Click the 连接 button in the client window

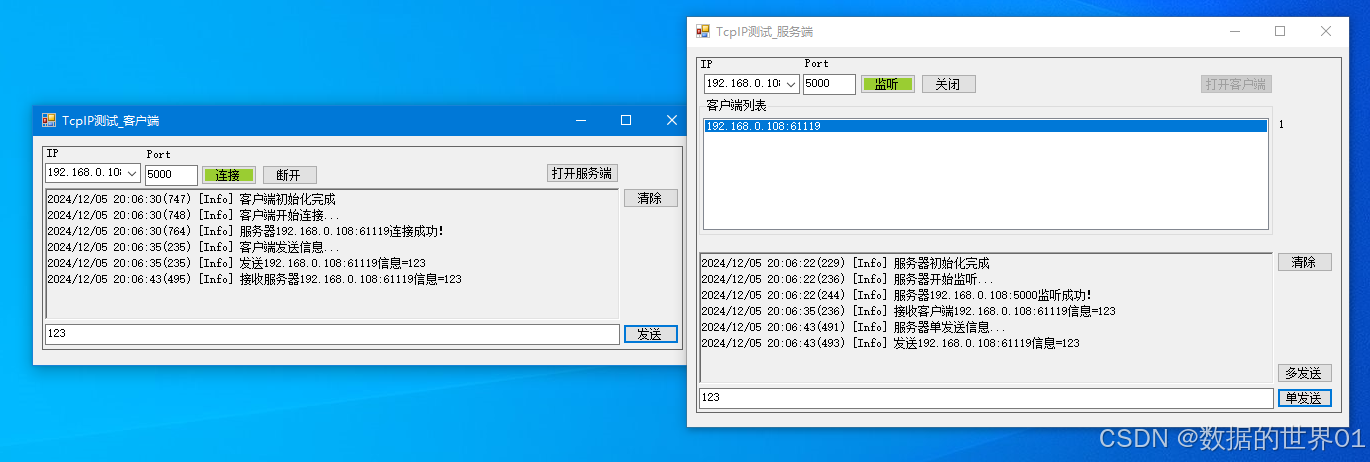pos(229,175)
